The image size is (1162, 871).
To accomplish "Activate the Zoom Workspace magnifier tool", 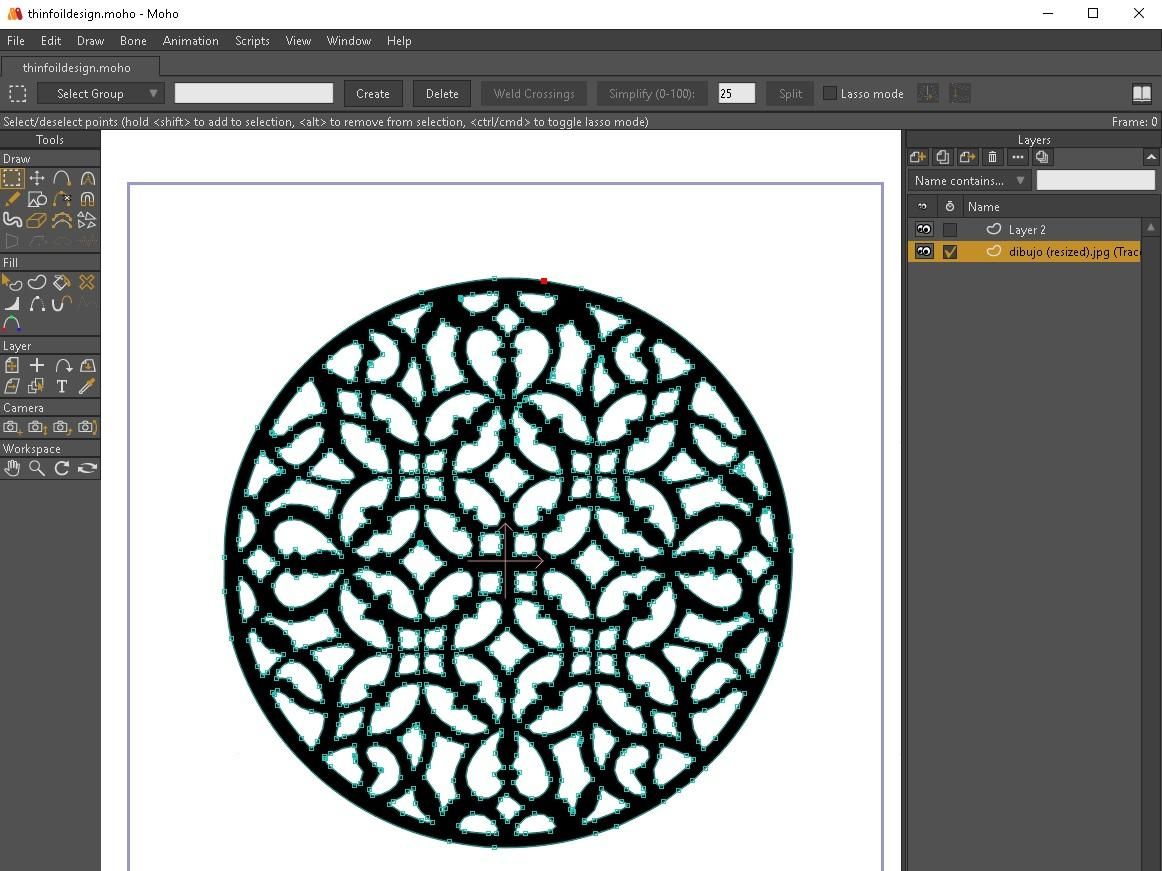I will coord(36,468).
